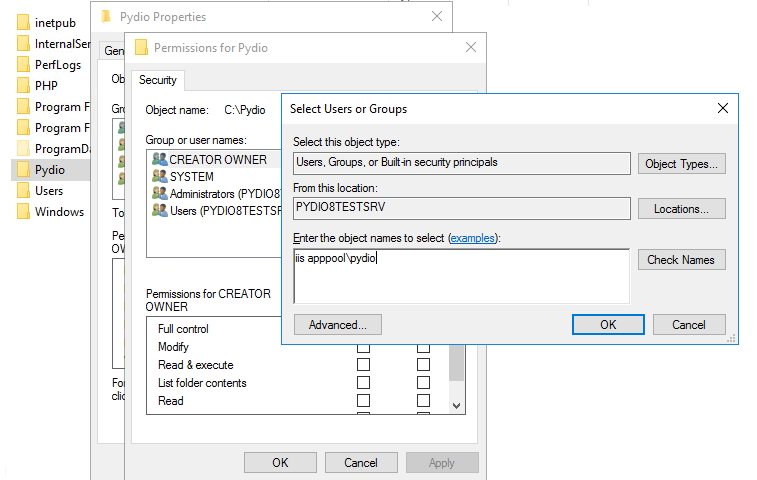
Task: Click Cancel in Permissions for Pydio
Action: coord(361,463)
